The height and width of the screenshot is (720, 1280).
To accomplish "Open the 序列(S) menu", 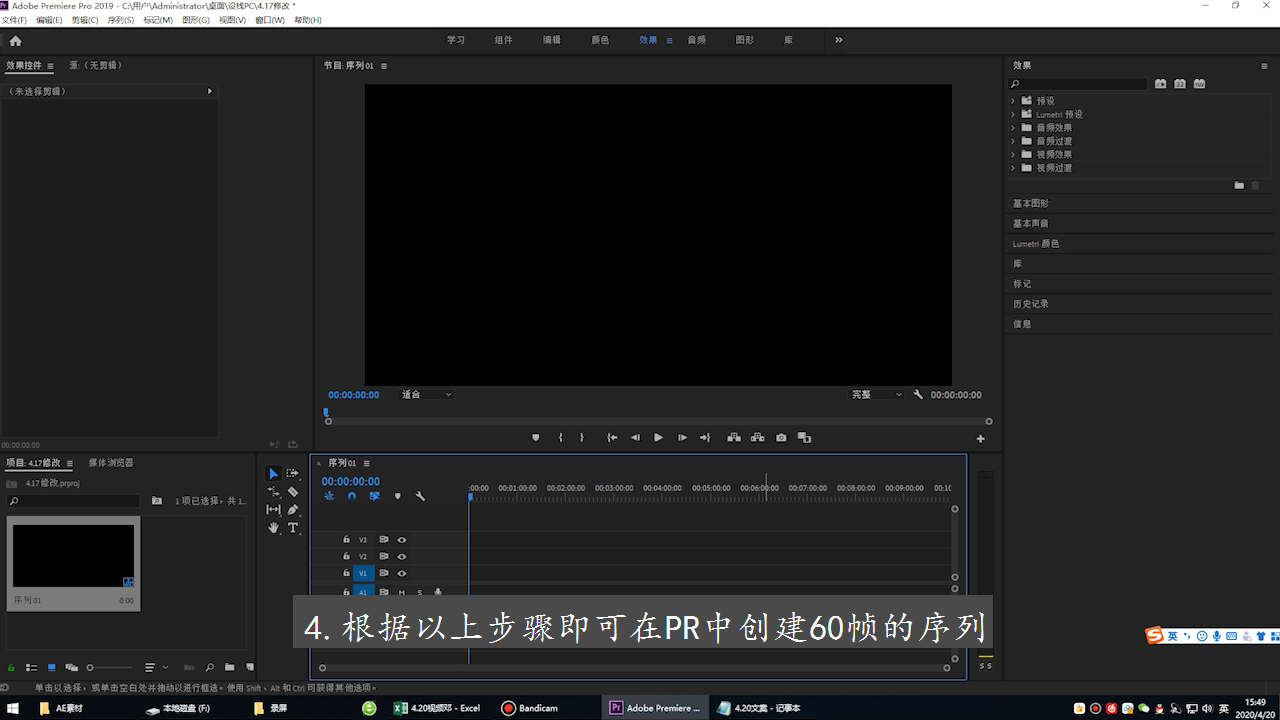I will click(121, 20).
